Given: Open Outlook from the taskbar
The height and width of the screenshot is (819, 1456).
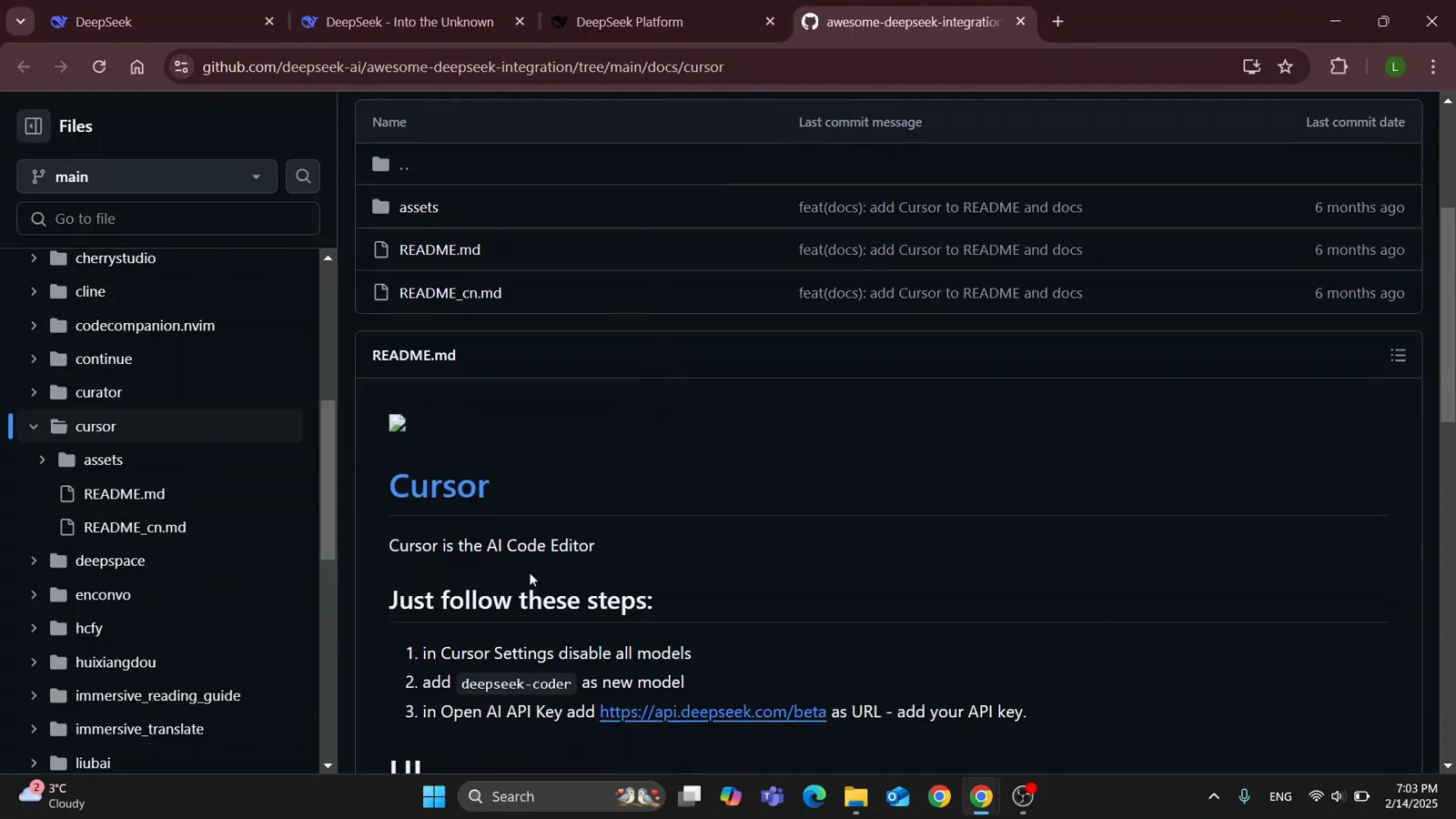Looking at the screenshot, I should coord(897,797).
